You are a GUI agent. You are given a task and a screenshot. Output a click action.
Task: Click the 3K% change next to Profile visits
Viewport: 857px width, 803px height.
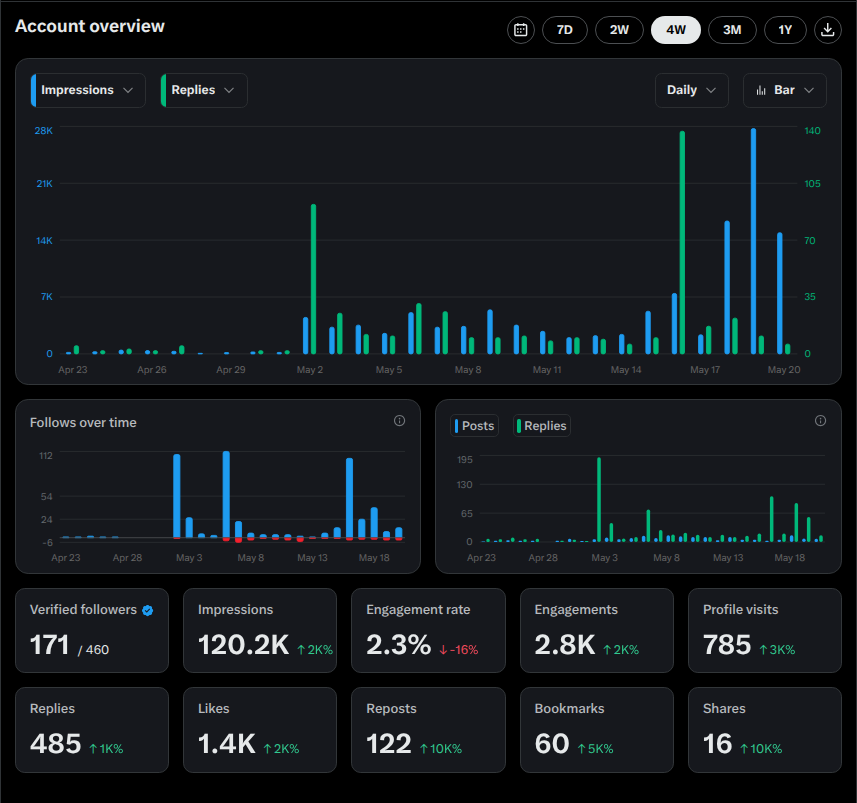777,650
